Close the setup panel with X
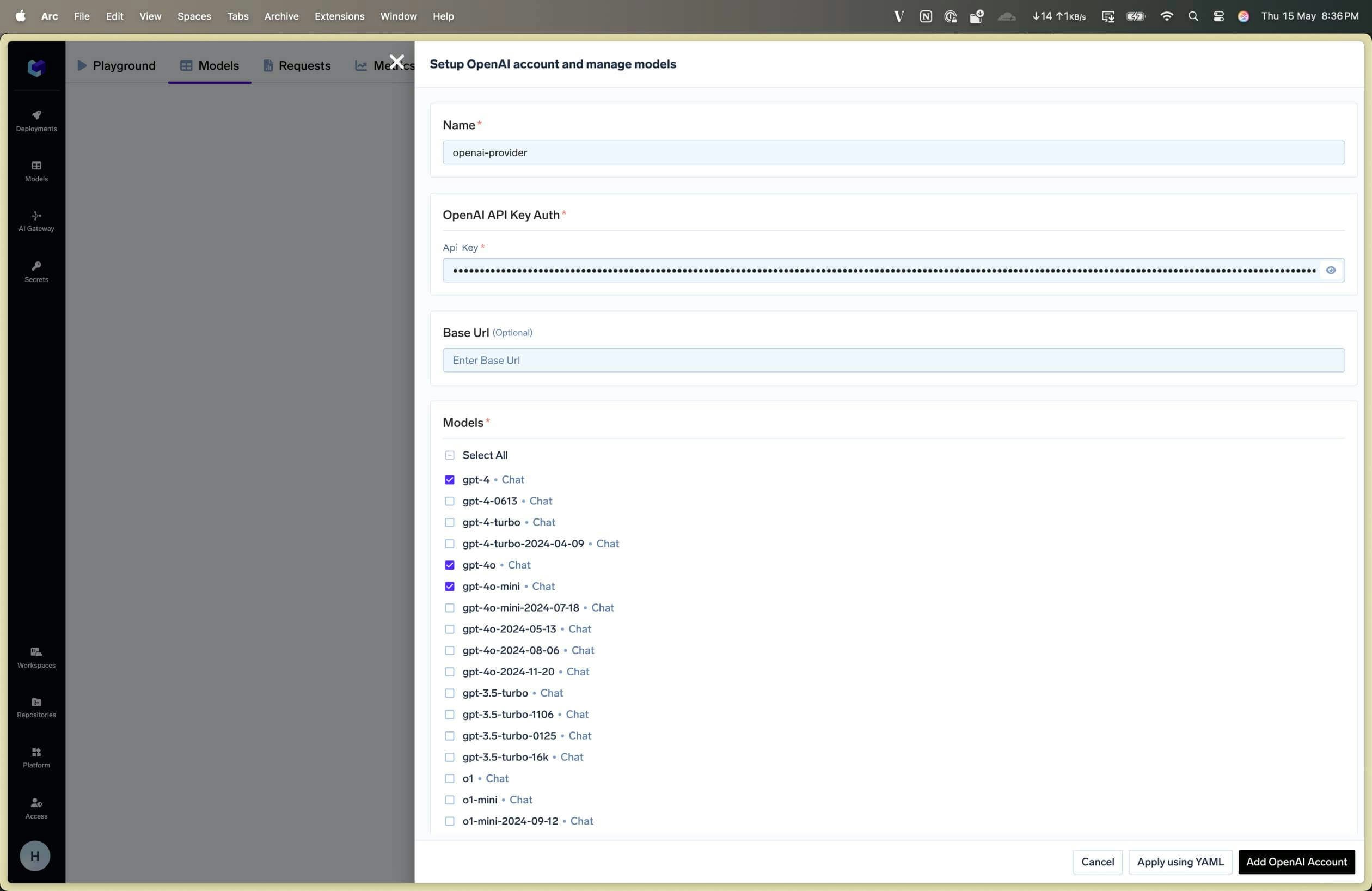This screenshot has height=891, width=1372. [396, 62]
